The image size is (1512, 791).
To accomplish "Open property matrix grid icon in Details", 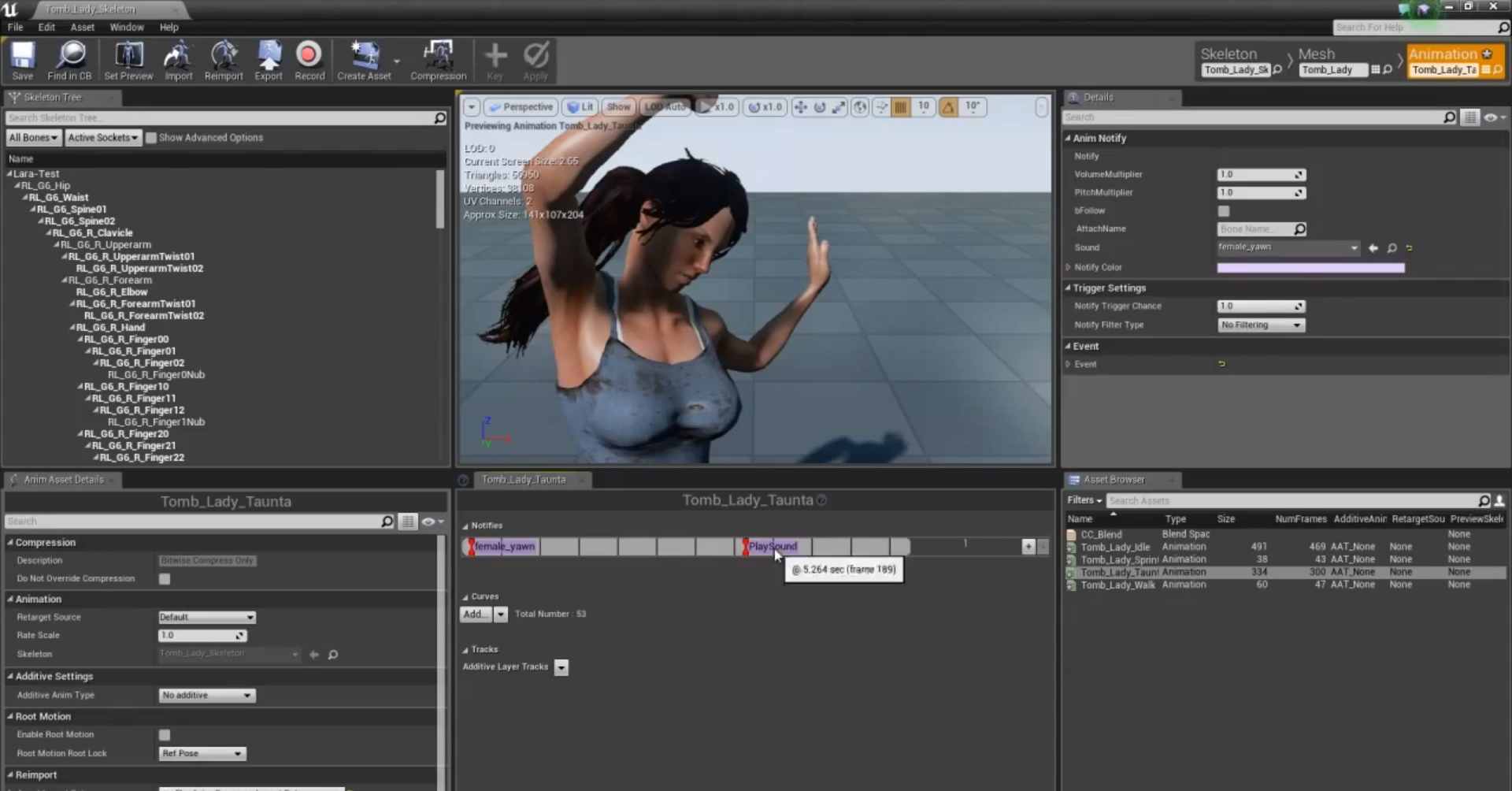I will tap(1469, 117).
